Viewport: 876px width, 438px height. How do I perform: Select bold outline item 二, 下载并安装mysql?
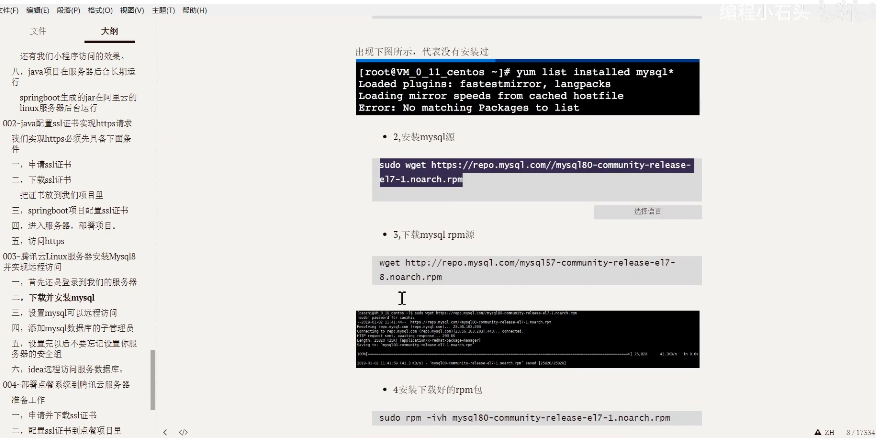(x=53, y=298)
